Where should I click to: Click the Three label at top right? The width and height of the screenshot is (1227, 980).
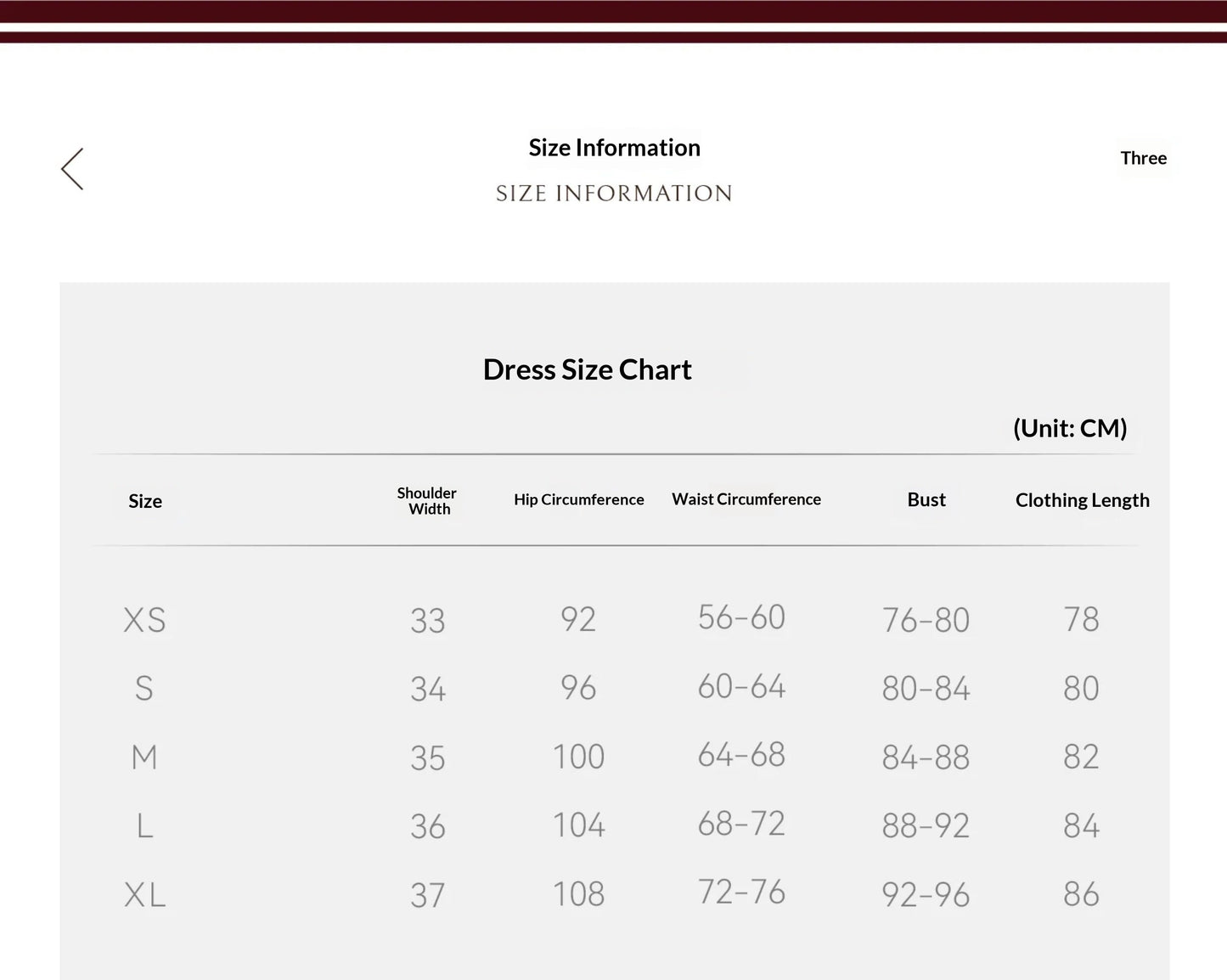(1143, 158)
